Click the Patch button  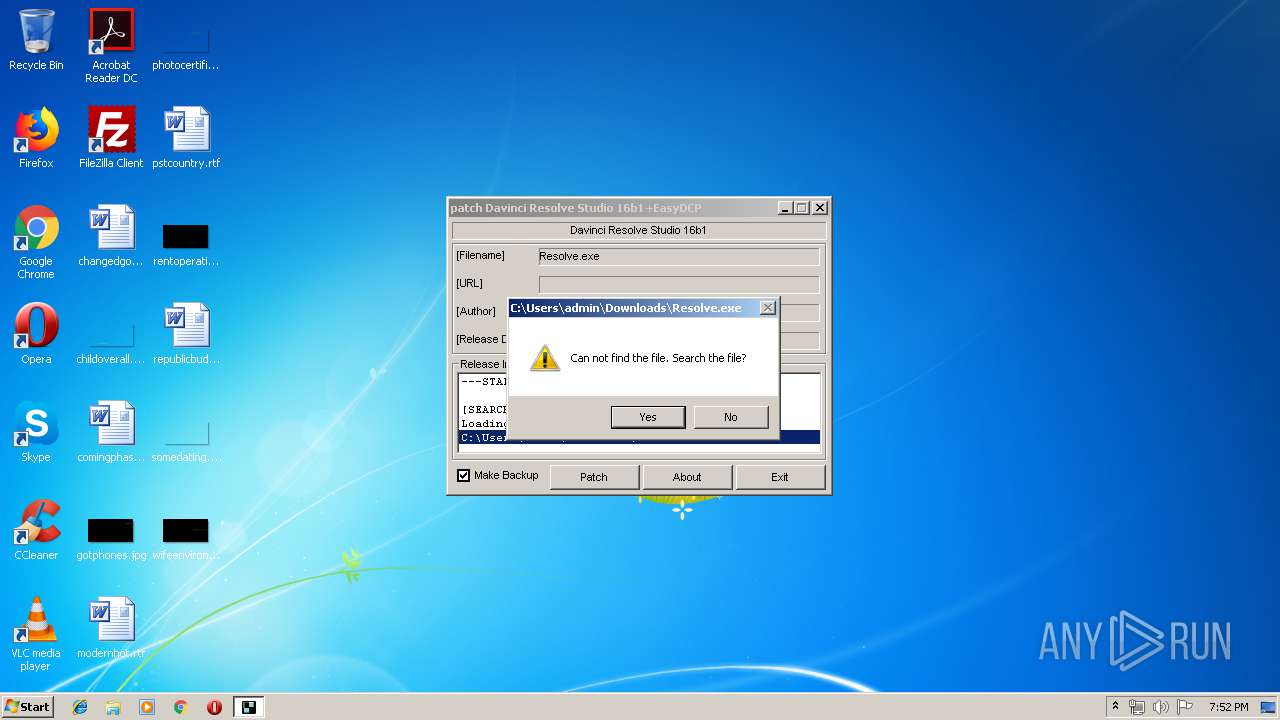click(x=594, y=477)
